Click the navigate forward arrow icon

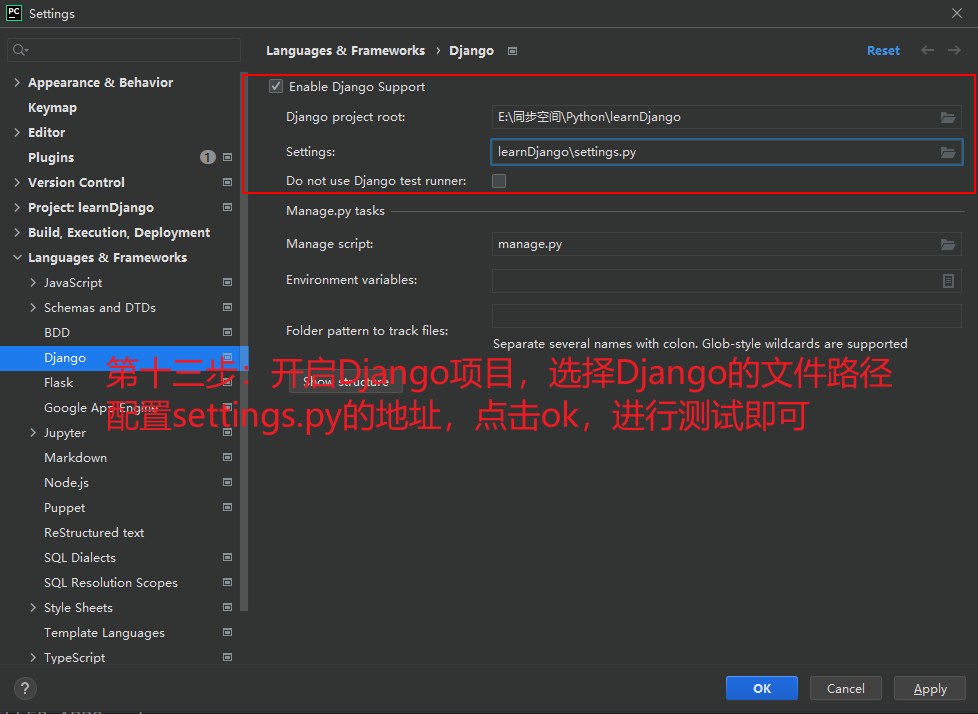(x=954, y=51)
